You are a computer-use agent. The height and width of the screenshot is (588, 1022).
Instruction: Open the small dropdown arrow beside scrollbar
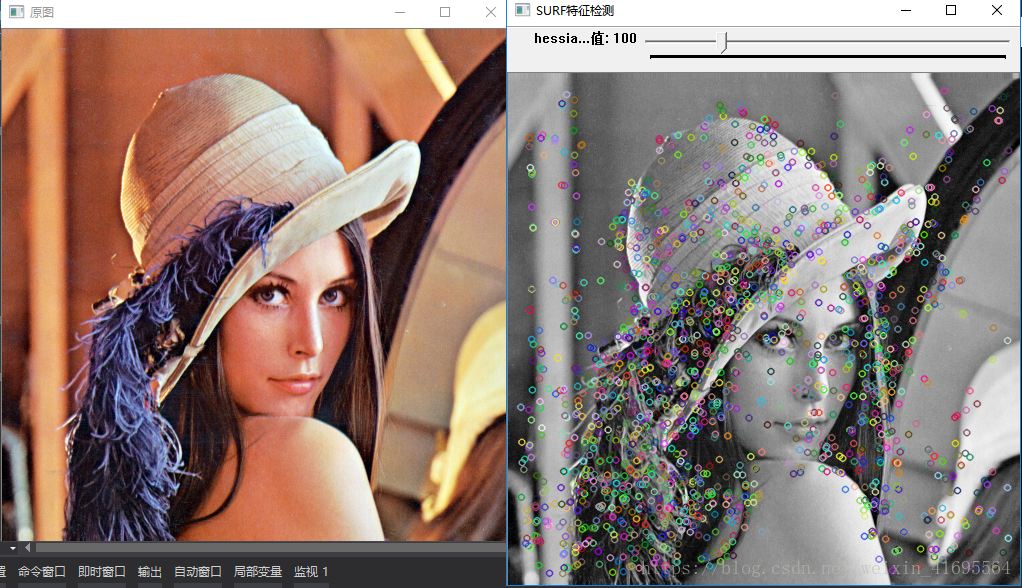point(12,548)
